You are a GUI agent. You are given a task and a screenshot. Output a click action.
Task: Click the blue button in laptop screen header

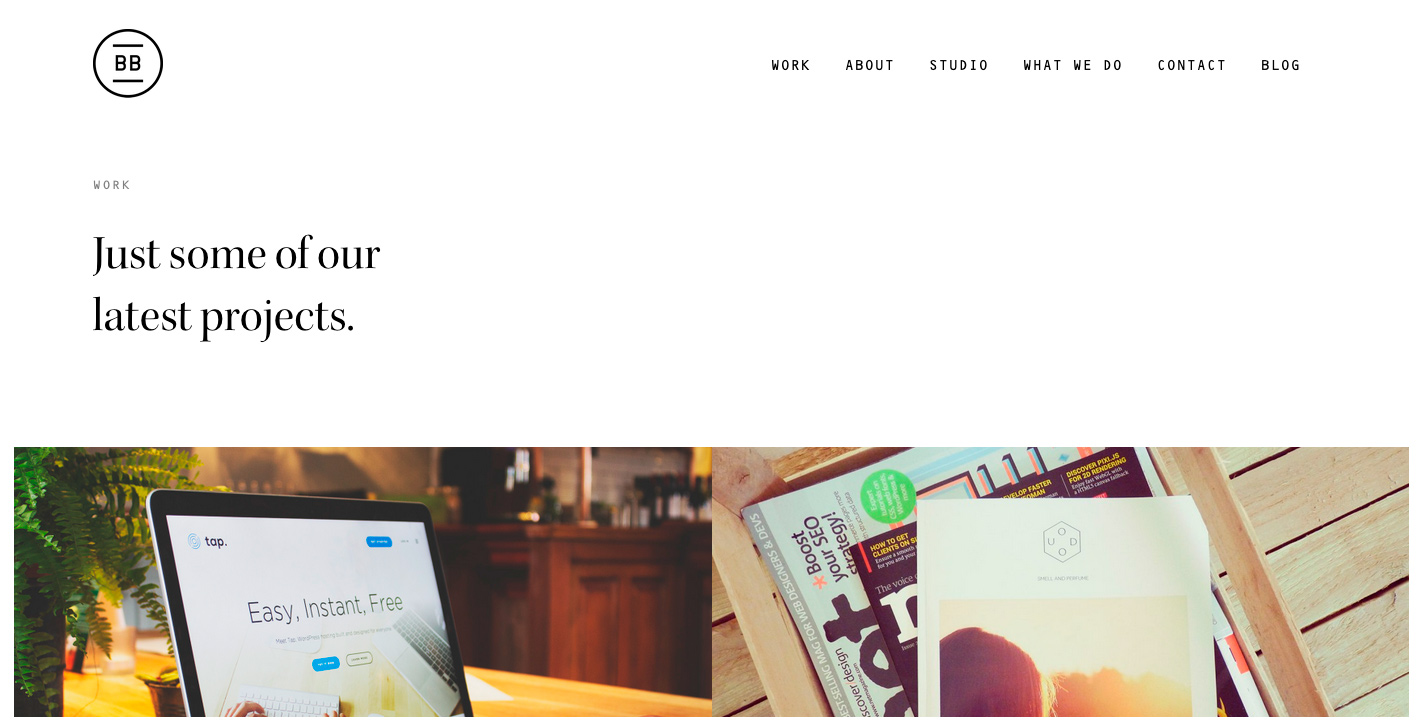click(x=379, y=541)
